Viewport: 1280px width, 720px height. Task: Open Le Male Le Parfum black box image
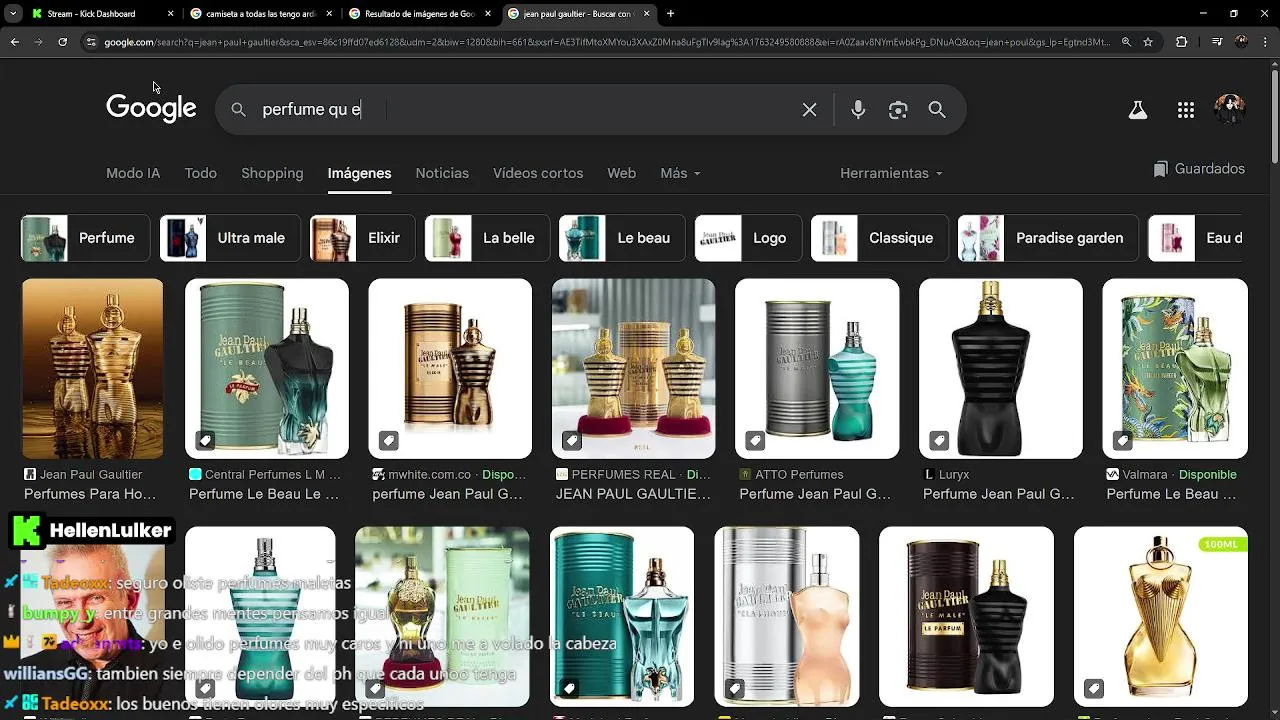click(x=966, y=617)
